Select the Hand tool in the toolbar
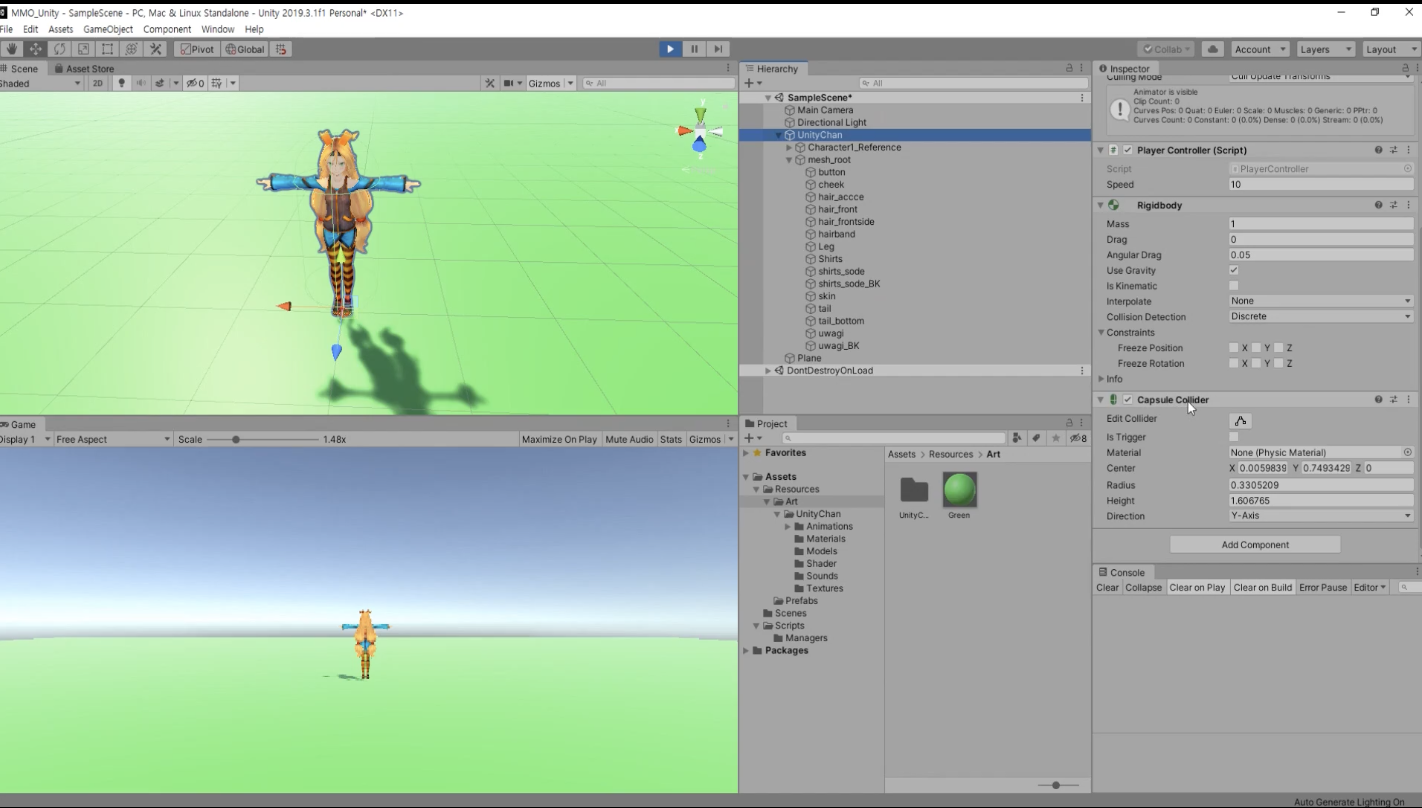This screenshot has width=1422, height=808. point(12,49)
